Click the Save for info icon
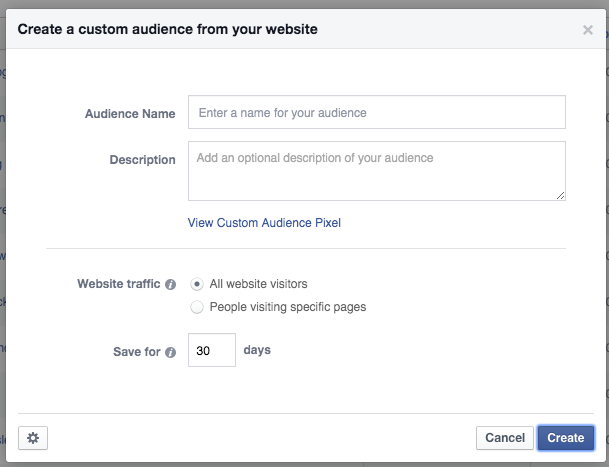 pos(171,352)
